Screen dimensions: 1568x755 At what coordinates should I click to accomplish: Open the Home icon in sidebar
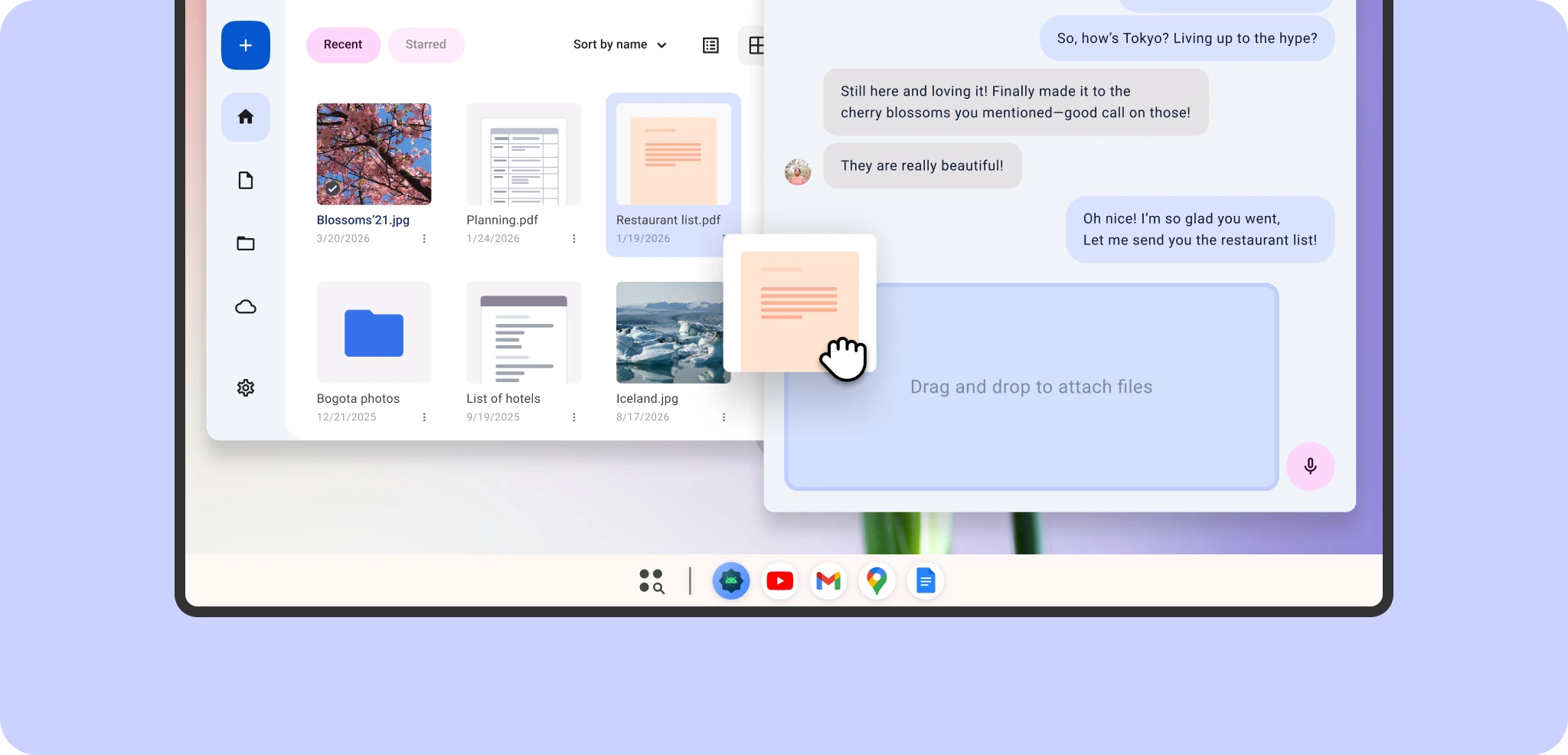click(245, 117)
